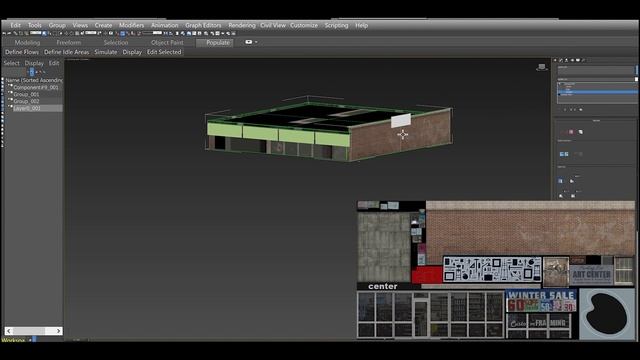Click the texture atlas image overlay
Viewport: 640px width, 360px height.
click(x=496, y=270)
